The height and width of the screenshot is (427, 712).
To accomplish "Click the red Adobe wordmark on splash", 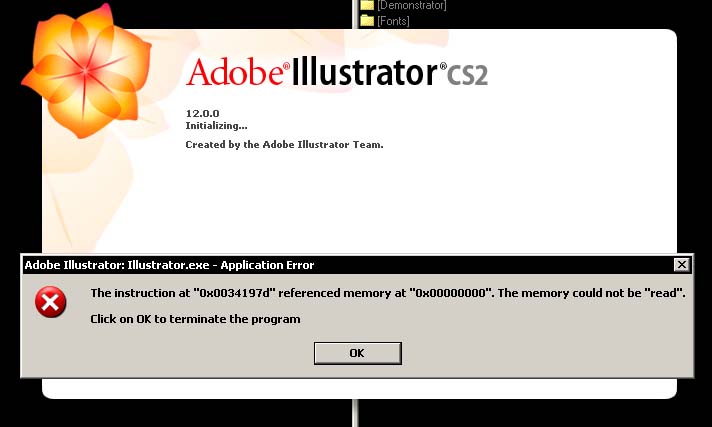I will (x=237, y=72).
